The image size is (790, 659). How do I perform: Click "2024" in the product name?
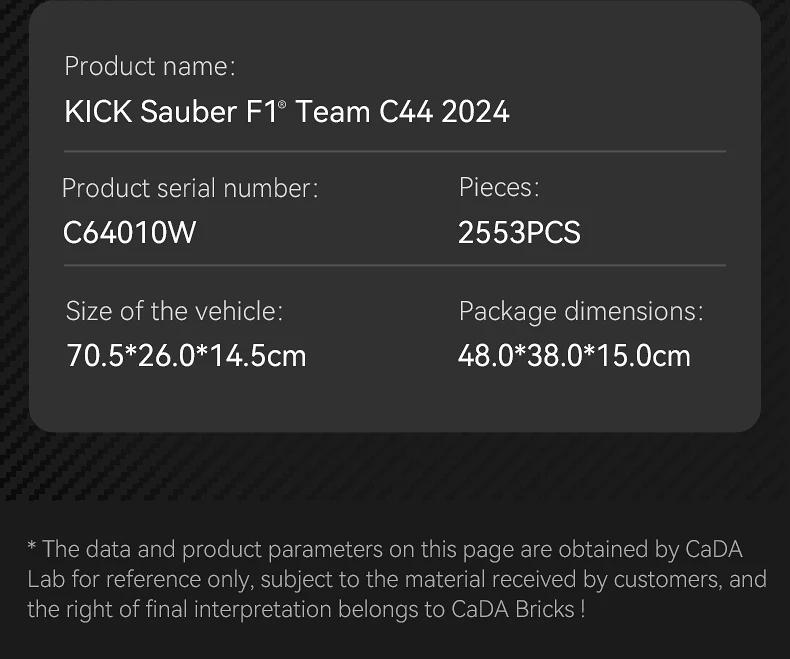tap(476, 111)
